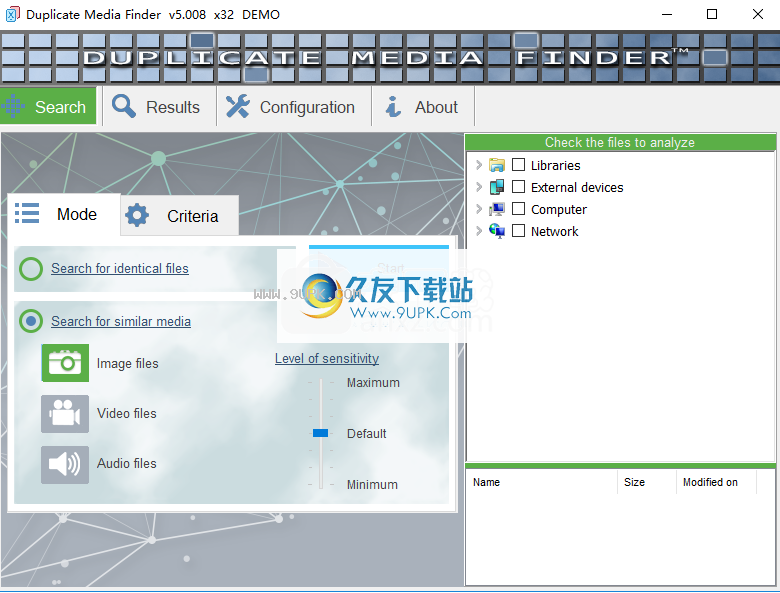The height and width of the screenshot is (593, 780).
Task: Click the Network tree label
Action: [x=555, y=231]
